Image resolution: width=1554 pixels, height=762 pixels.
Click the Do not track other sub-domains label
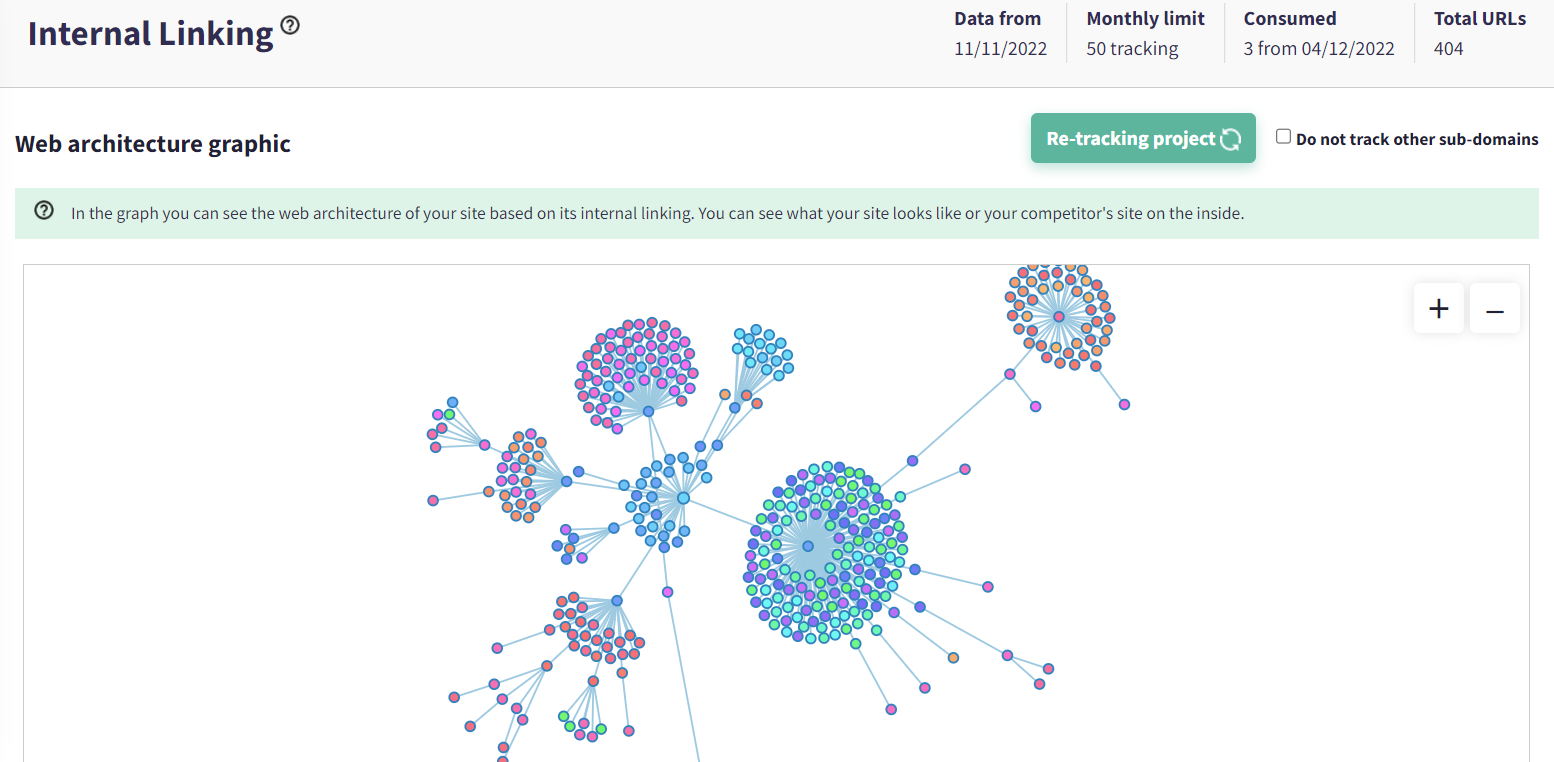click(1416, 140)
